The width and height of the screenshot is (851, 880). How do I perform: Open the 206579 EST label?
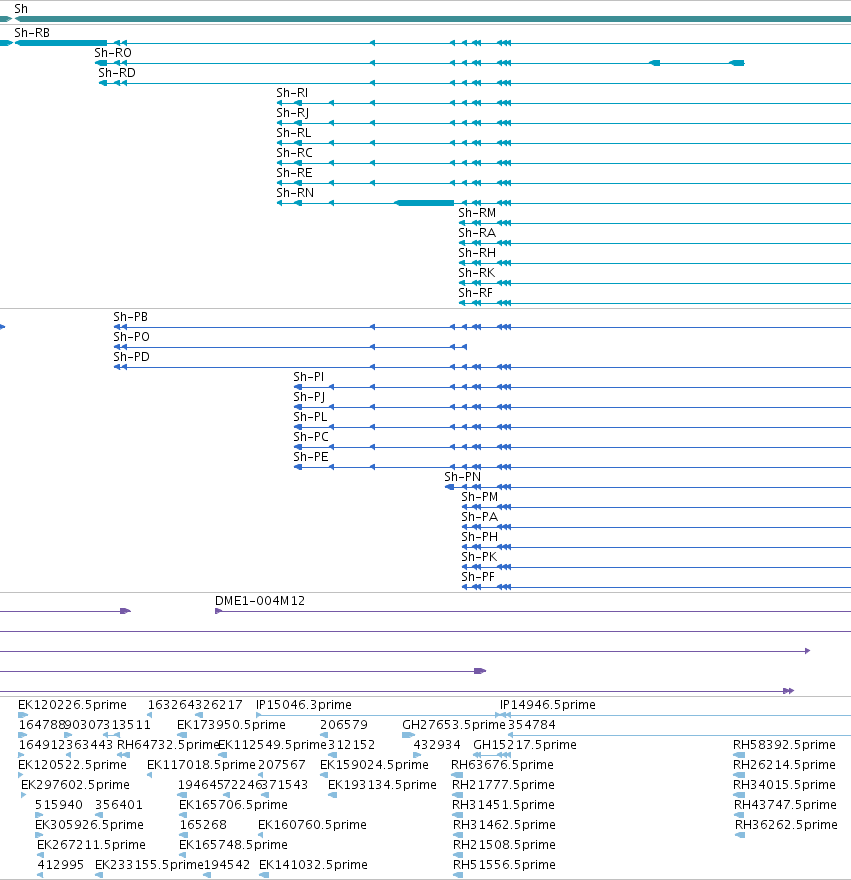click(x=344, y=725)
